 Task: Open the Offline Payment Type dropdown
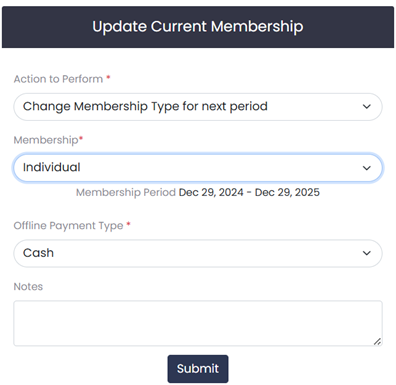198,253
